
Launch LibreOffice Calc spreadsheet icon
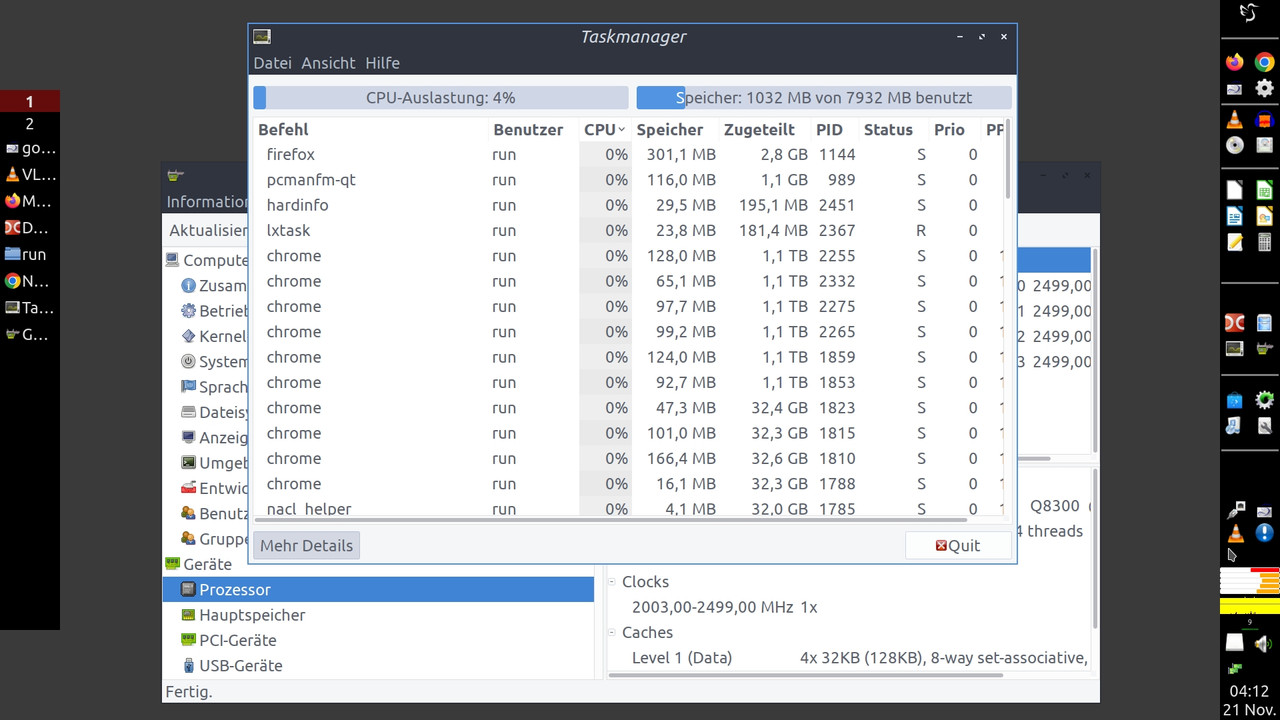point(1264,190)
